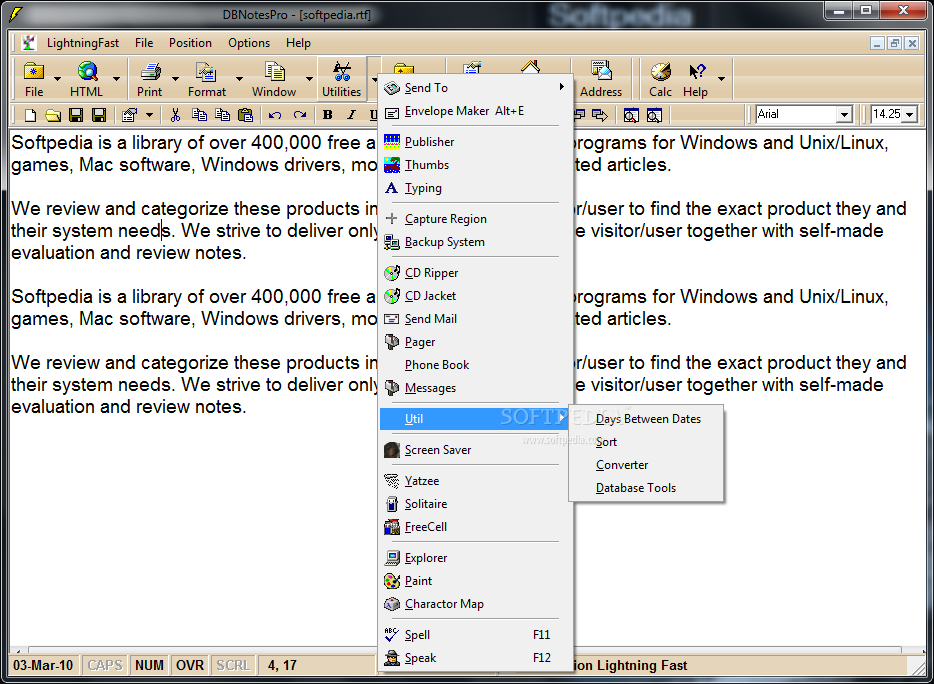This screenshot has width=934, height=684.
Task: Toggle the CAPS status indicator
Action: [105, 665]
